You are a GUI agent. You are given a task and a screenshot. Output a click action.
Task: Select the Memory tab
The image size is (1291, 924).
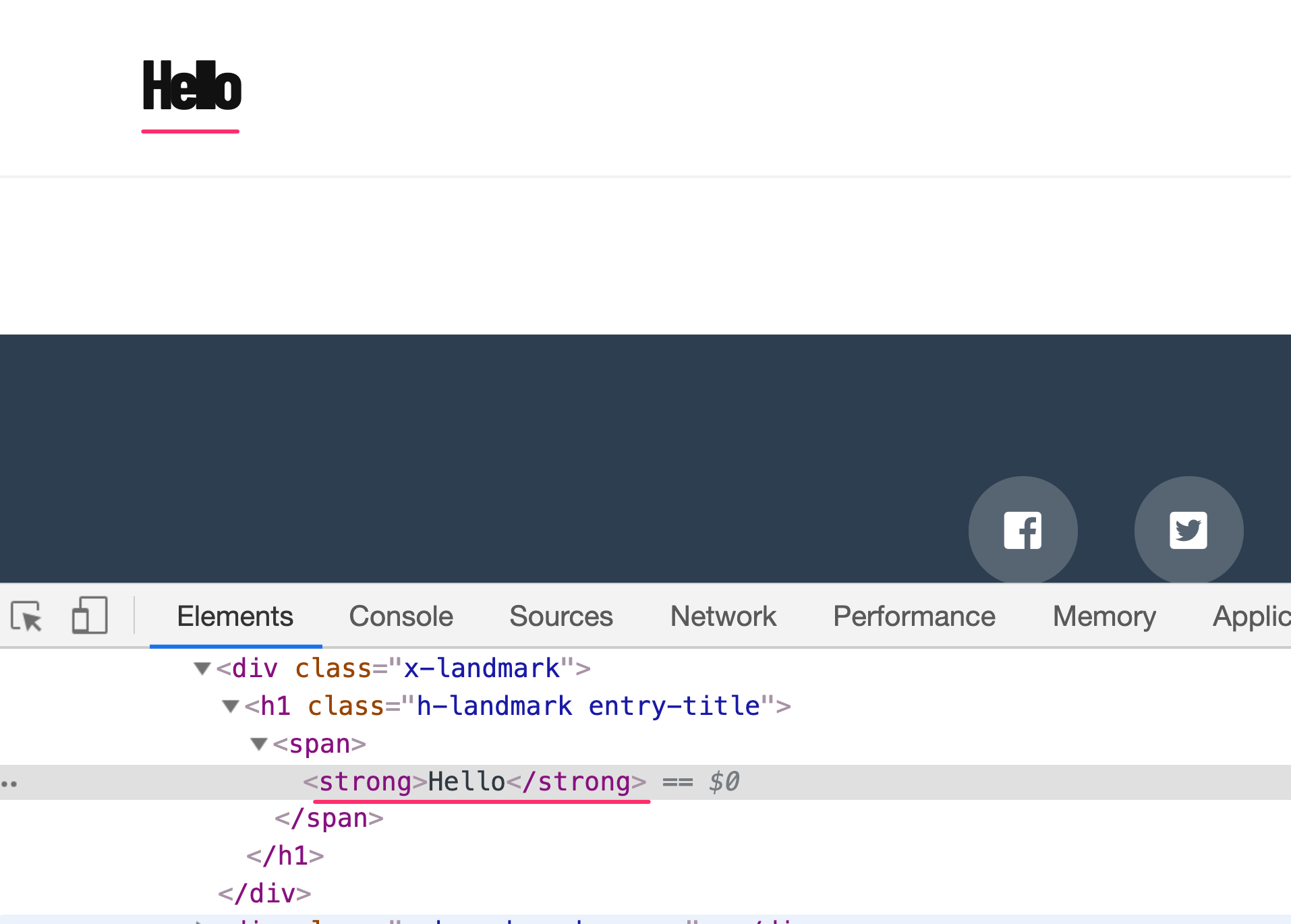point(1104,616)
